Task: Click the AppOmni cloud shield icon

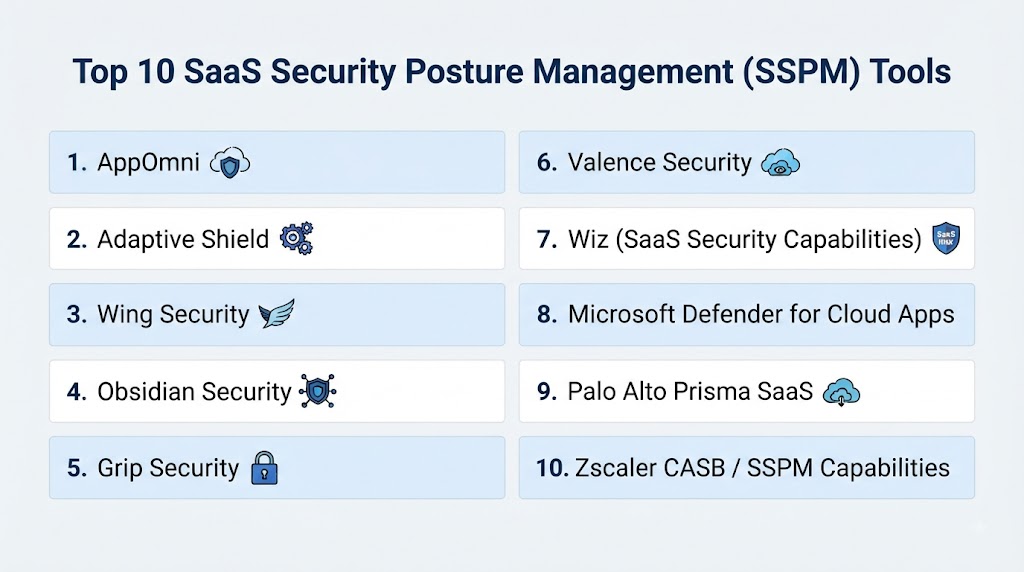Action: 230,163
